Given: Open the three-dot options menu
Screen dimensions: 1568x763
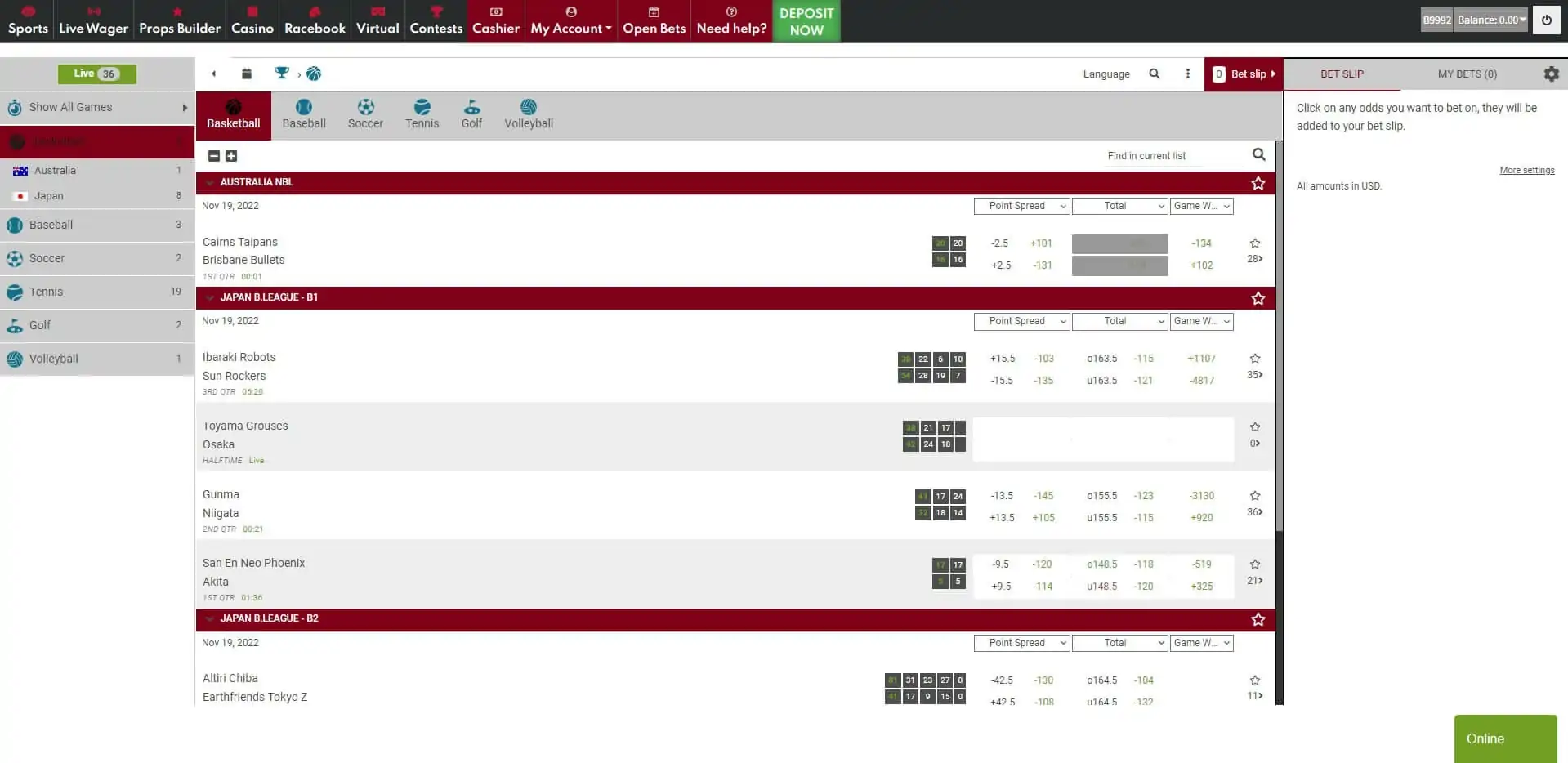Looking at the screenshot, I should tap(1187, 74).
